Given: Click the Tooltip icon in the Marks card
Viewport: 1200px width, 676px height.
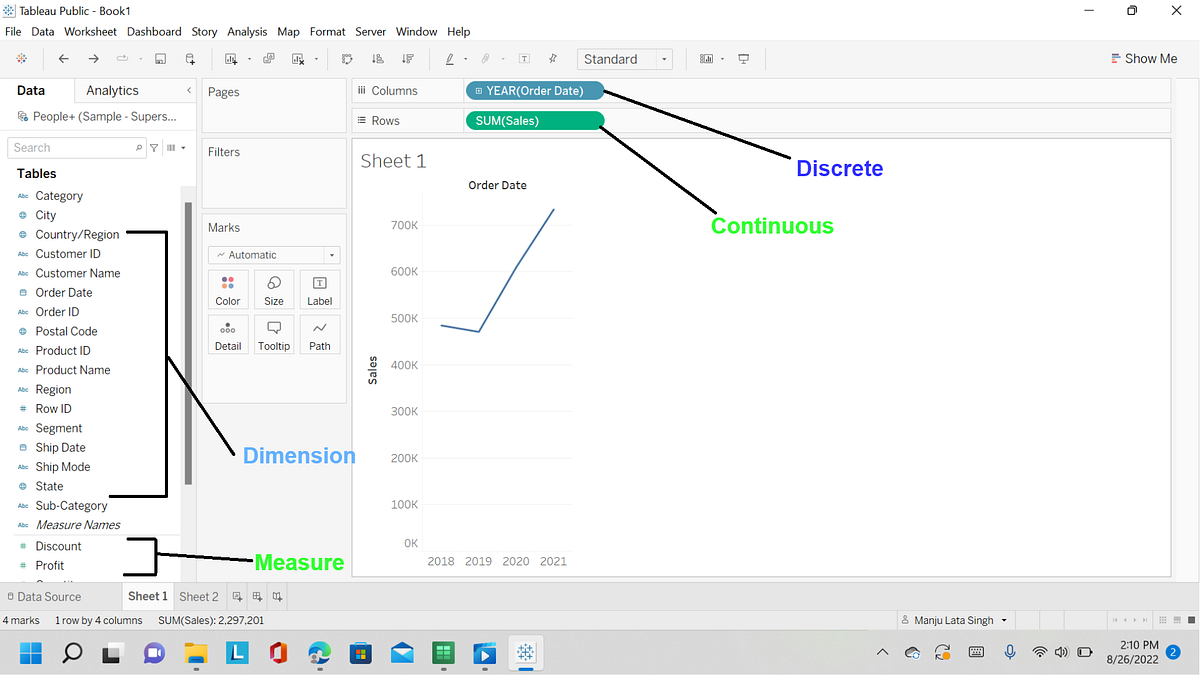Looking at the screenshot, I should coord(274,334).
